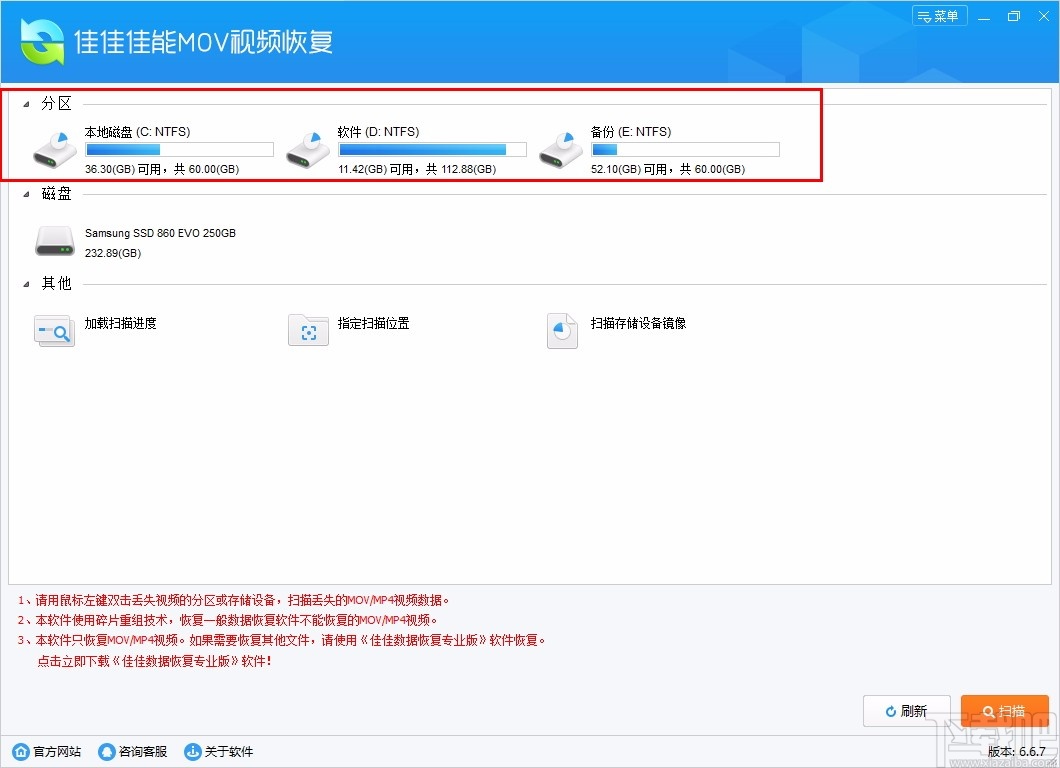
Task: Click the 刷新 refresh button
Action: pos(906,711)
